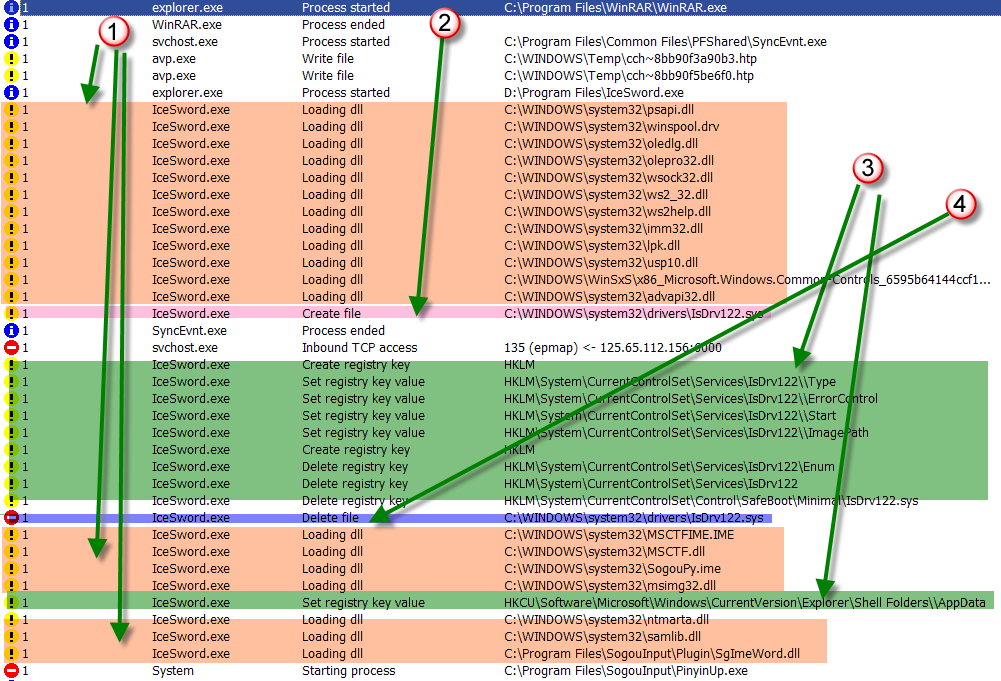Click path C:\WINDOWS\system32\ntmarta.dll
Image resolution: width=1001 pixels, height=681 pixels.
pyautogui.click(x=606, y=620)
